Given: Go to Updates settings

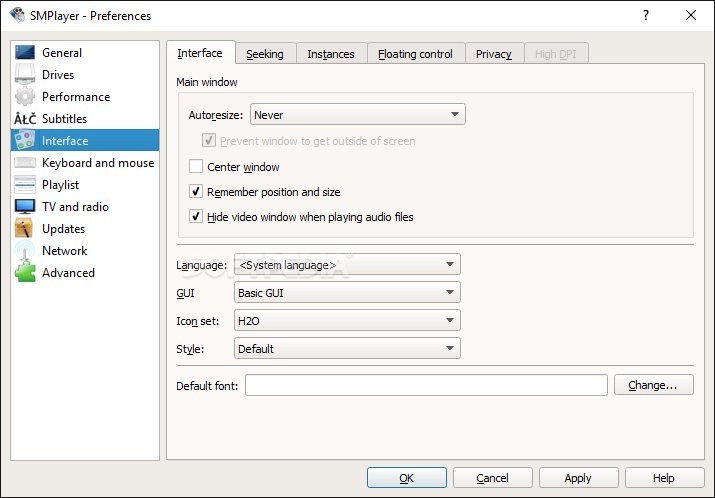Looking at the screenshot, I should click(85, 228).
